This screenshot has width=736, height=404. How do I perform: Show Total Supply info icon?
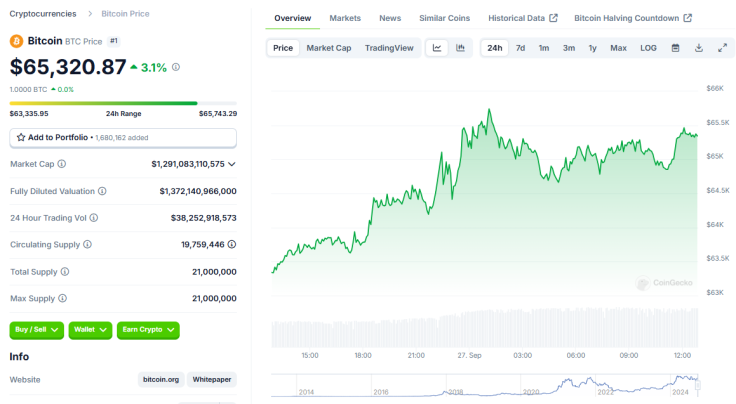(65, 272)
